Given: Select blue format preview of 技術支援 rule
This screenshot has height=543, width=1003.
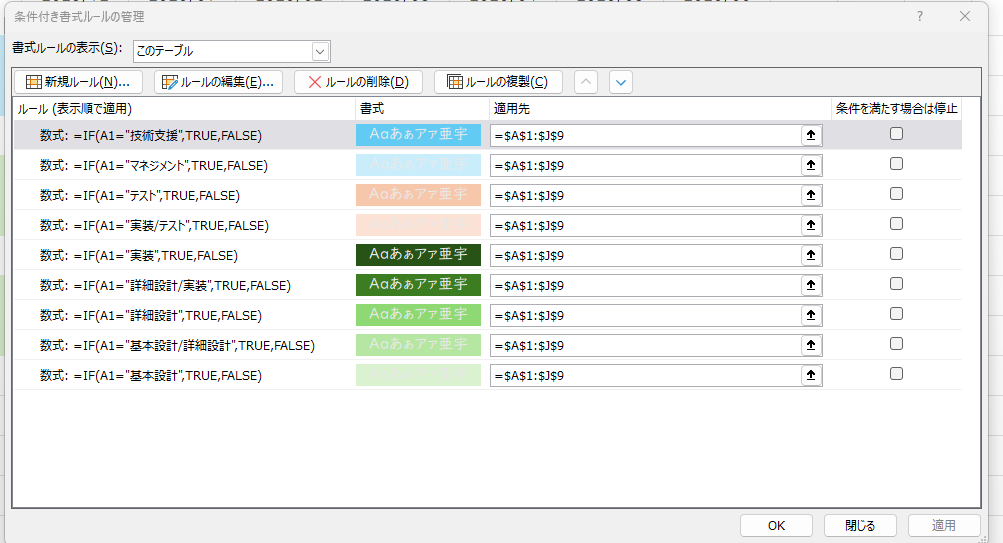Looking at the screenshot, I should [418, 135].
